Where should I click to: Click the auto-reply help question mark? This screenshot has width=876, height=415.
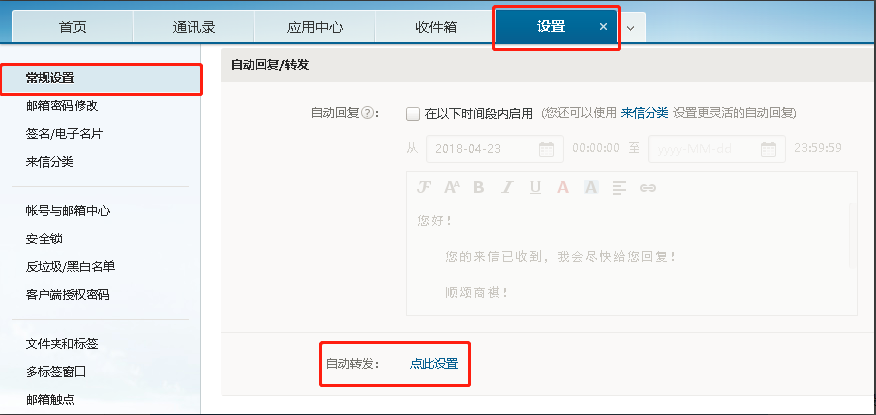click(x=368, y=113)
